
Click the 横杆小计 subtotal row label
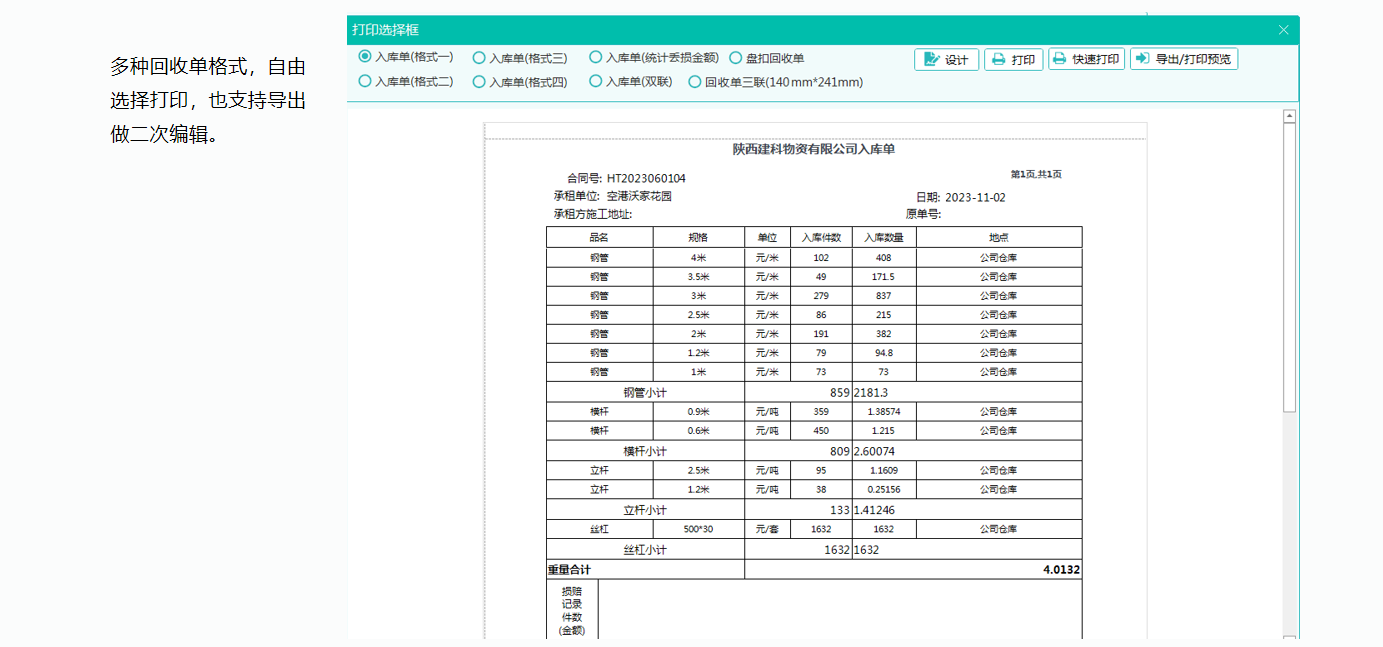click(x=645, y=451)
